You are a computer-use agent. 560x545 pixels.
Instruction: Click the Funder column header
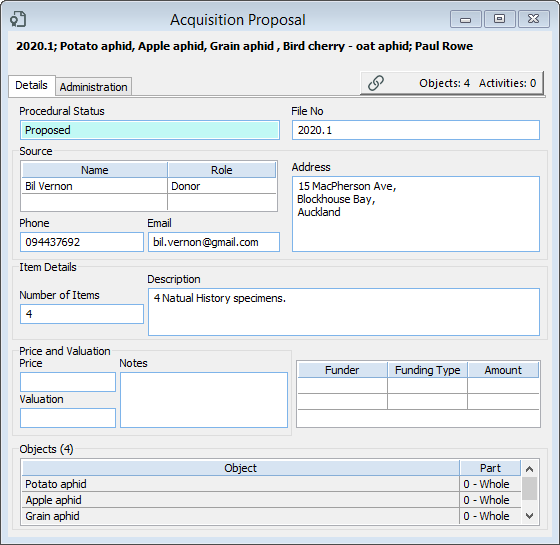pyautogui.click(x=342, y=370)
